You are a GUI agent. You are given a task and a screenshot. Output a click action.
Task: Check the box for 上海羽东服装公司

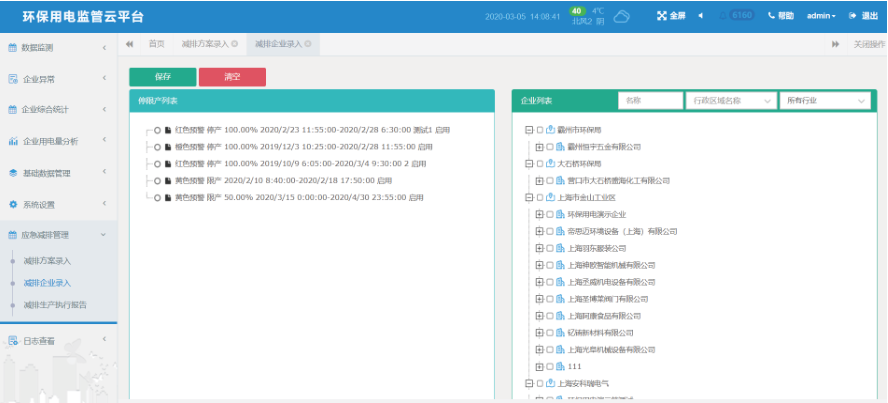point(549,248)
